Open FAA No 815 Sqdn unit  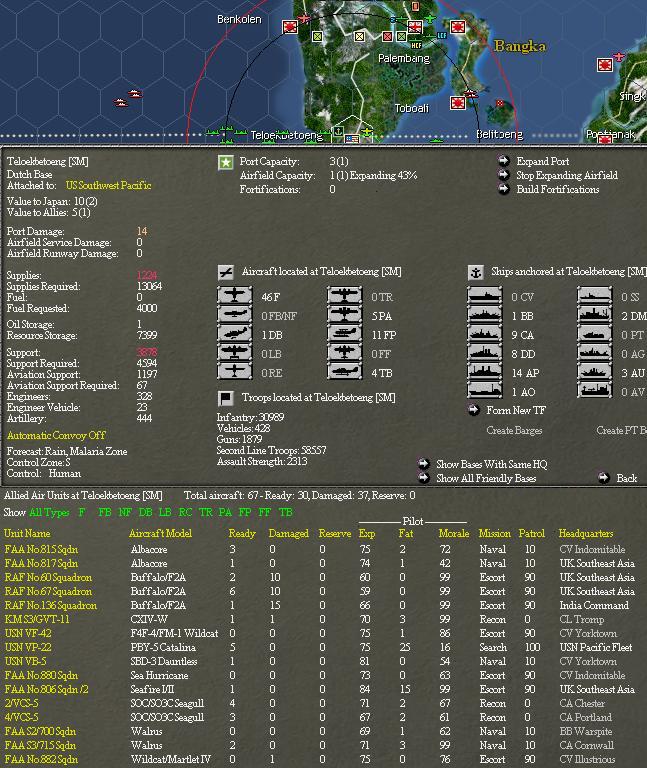[x=41, y=550]
